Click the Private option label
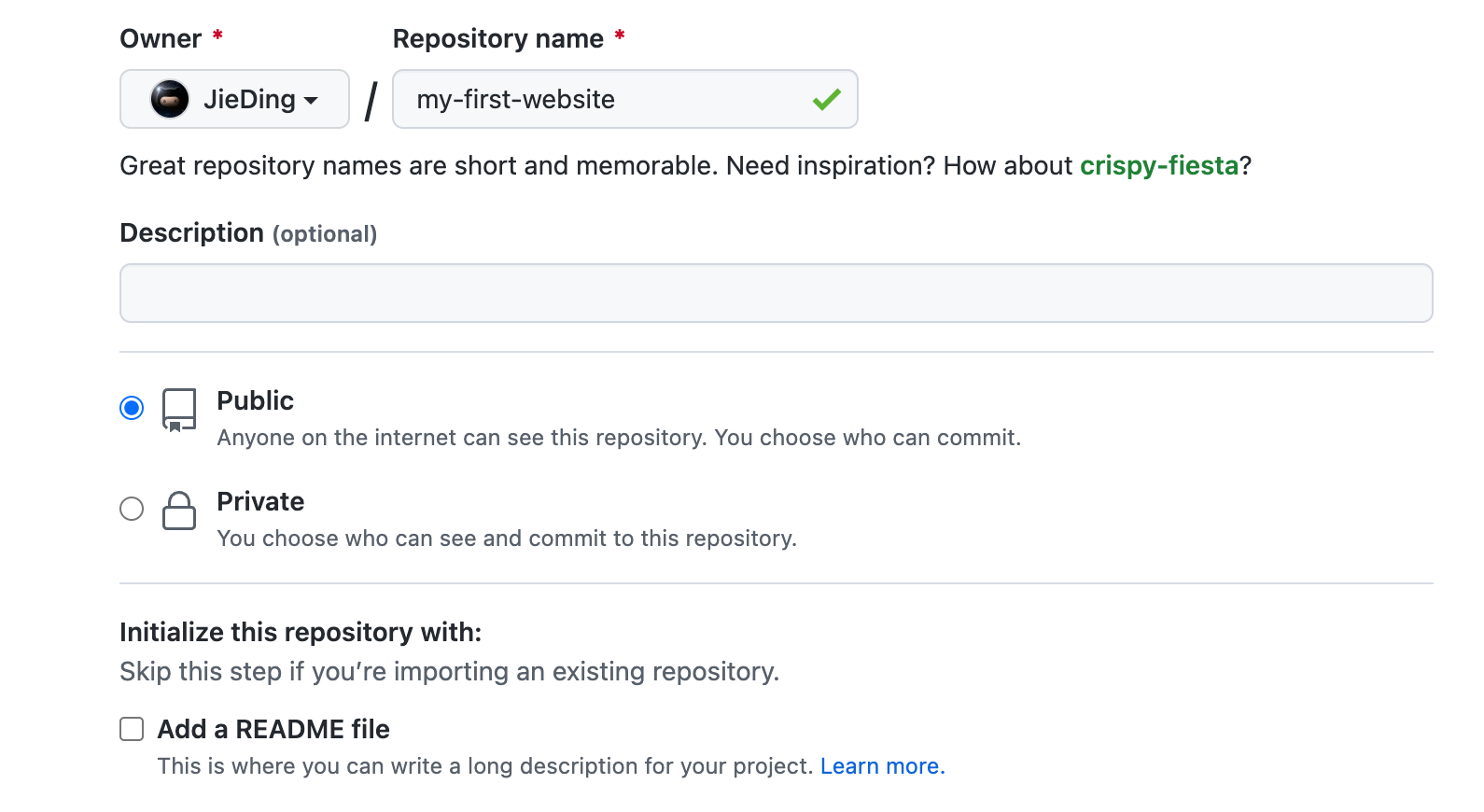Image resolution: width=1484 pixels, height=812 pixels. (260, 501)
